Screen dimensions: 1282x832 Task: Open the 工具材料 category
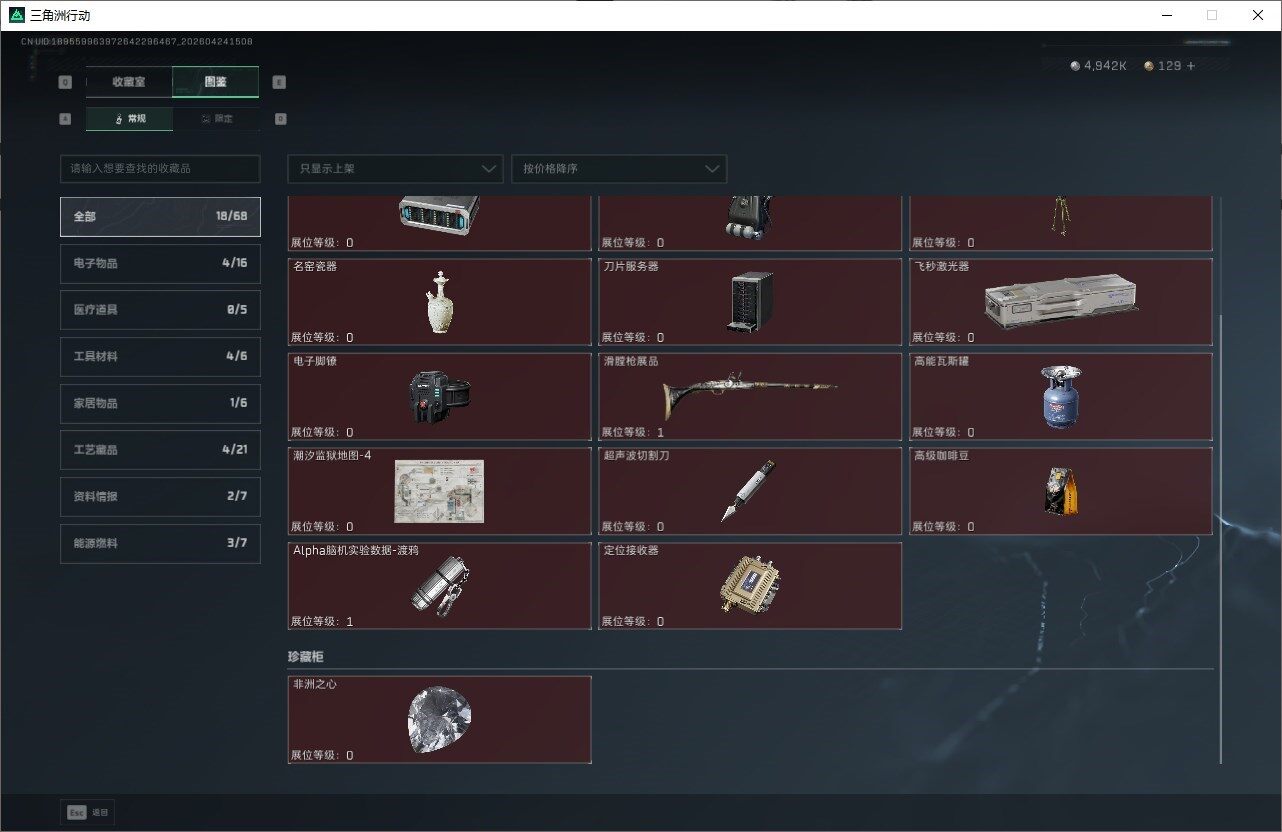tap(160, 357)
